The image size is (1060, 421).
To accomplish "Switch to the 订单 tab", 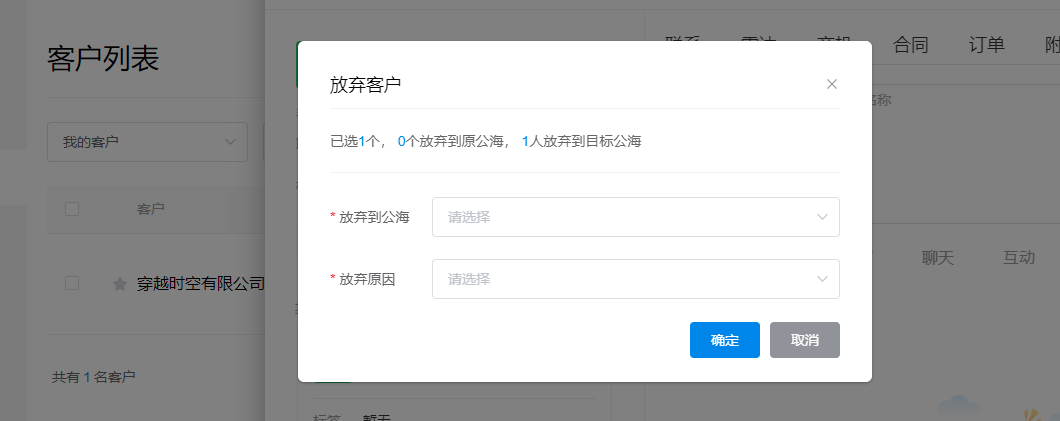I will pos(986,44).
